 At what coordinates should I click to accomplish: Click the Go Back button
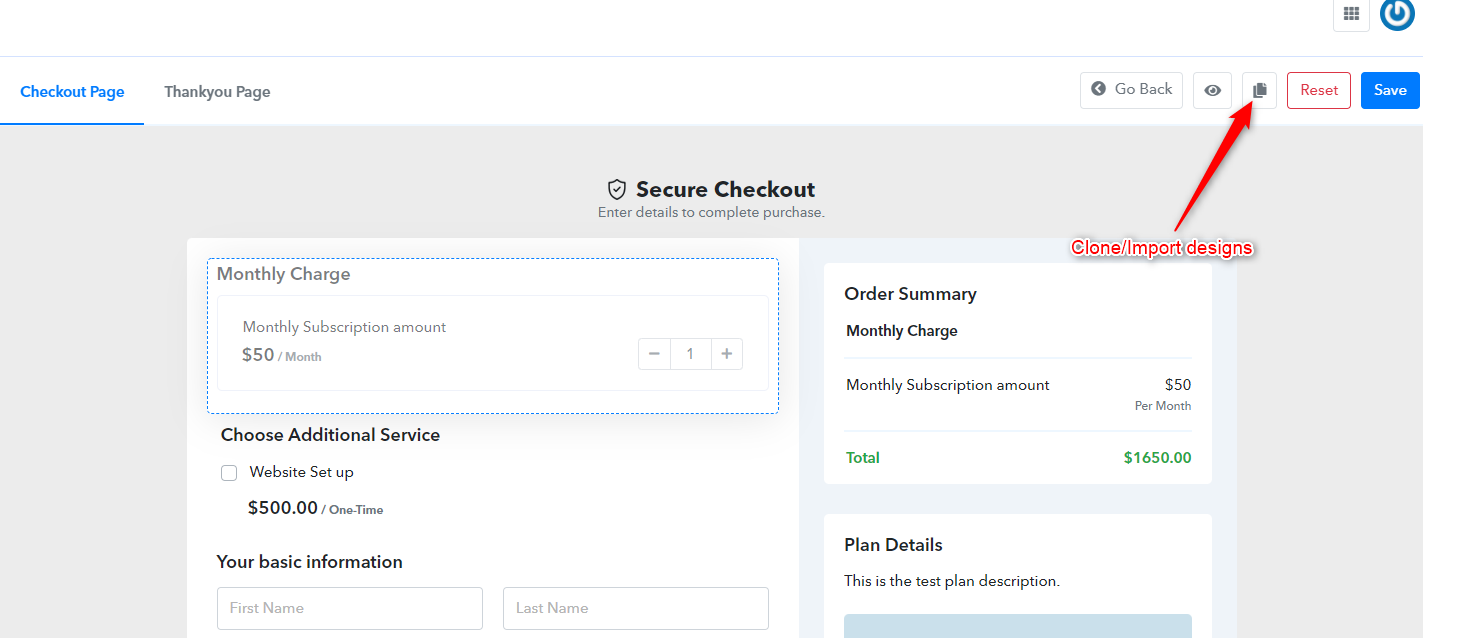(x=1131, y=90)
